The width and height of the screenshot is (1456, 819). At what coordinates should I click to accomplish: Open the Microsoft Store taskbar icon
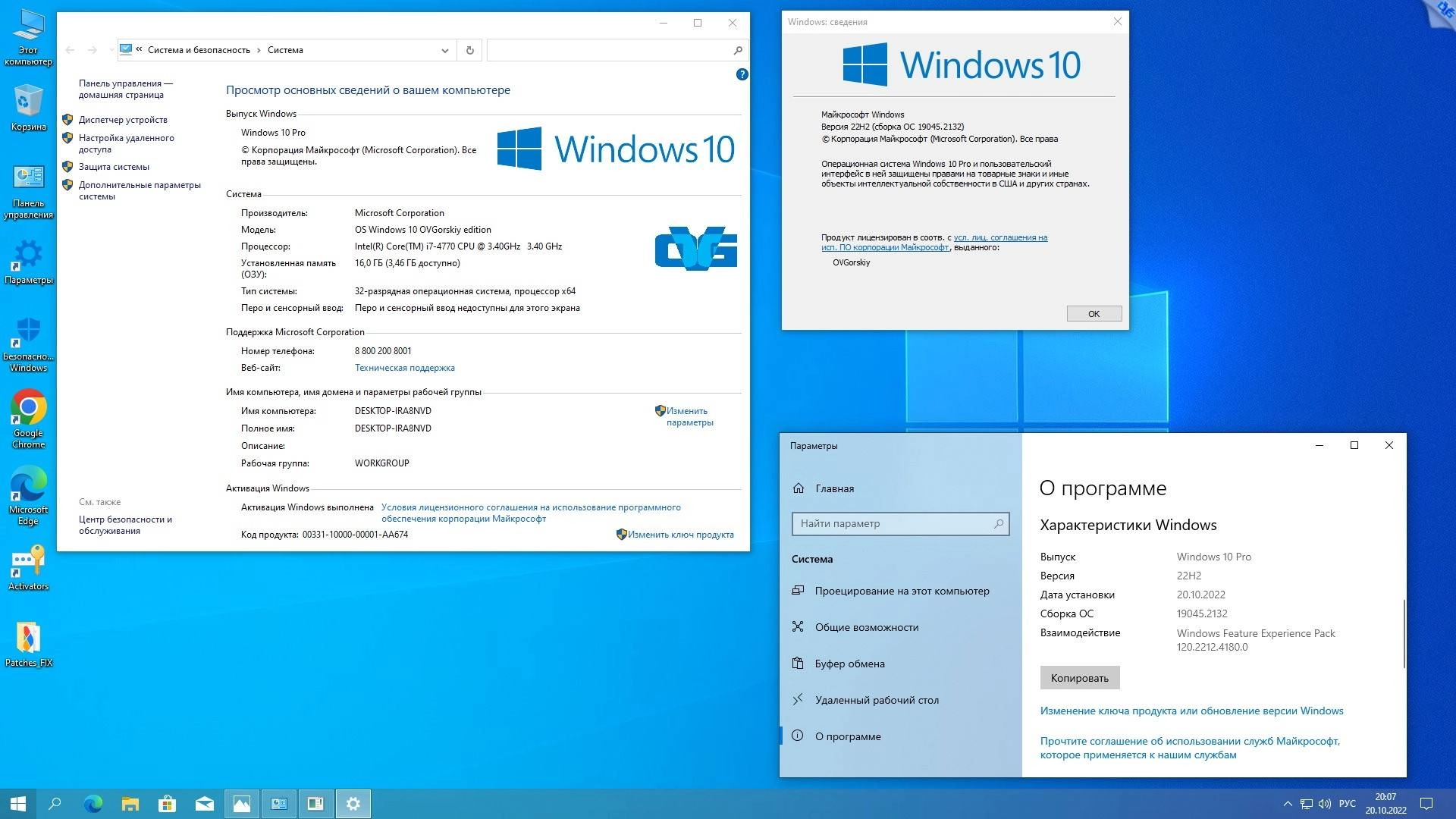(x=167, y=804)
